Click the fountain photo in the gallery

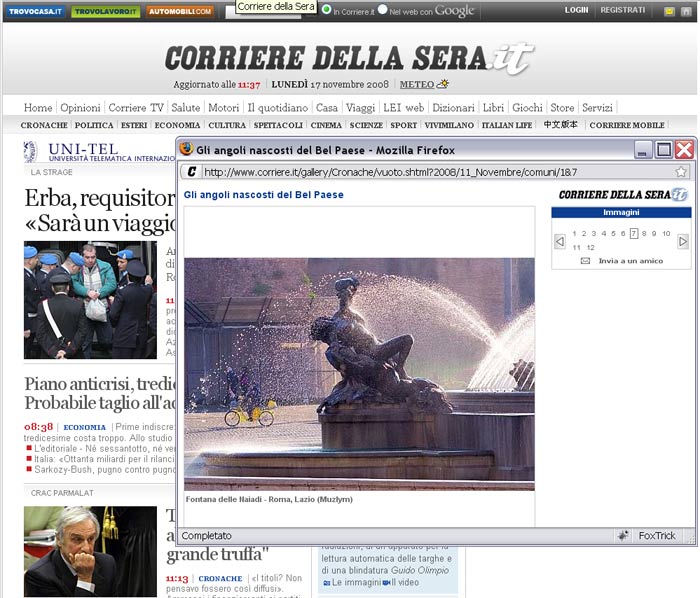tap(359, 374)
